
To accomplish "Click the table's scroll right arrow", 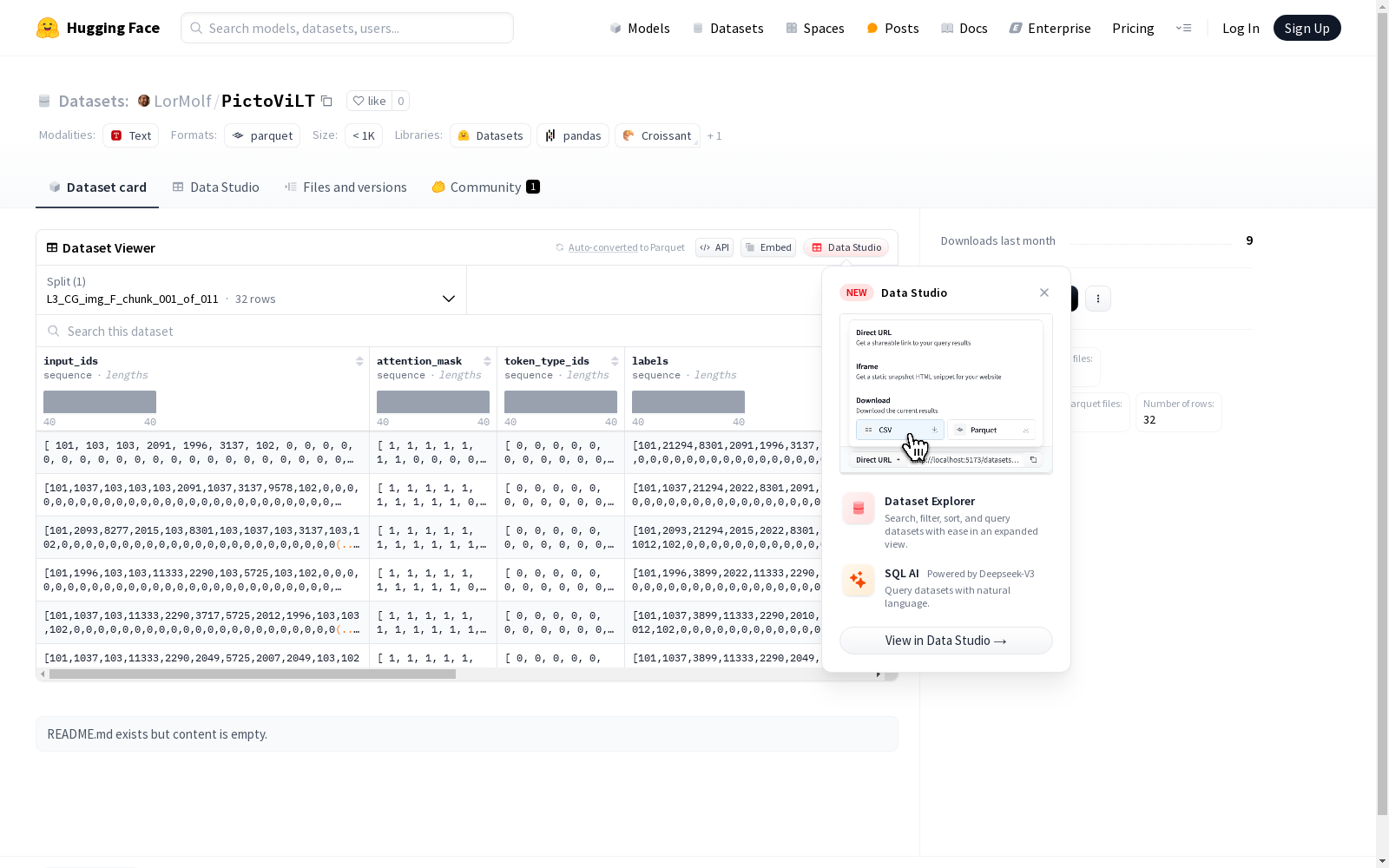I will [x=879, y=674].
